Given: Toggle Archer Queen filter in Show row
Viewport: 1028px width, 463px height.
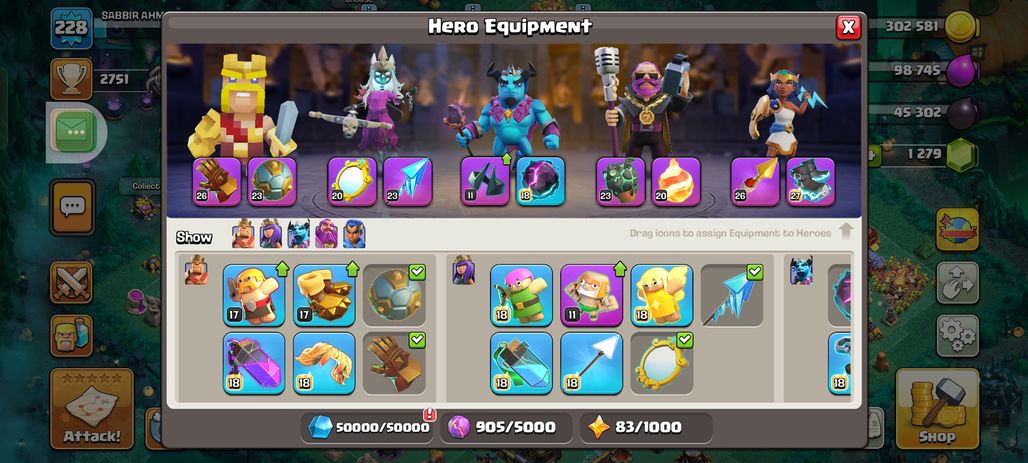Looking at the screenshot, I should pos(271,234).
